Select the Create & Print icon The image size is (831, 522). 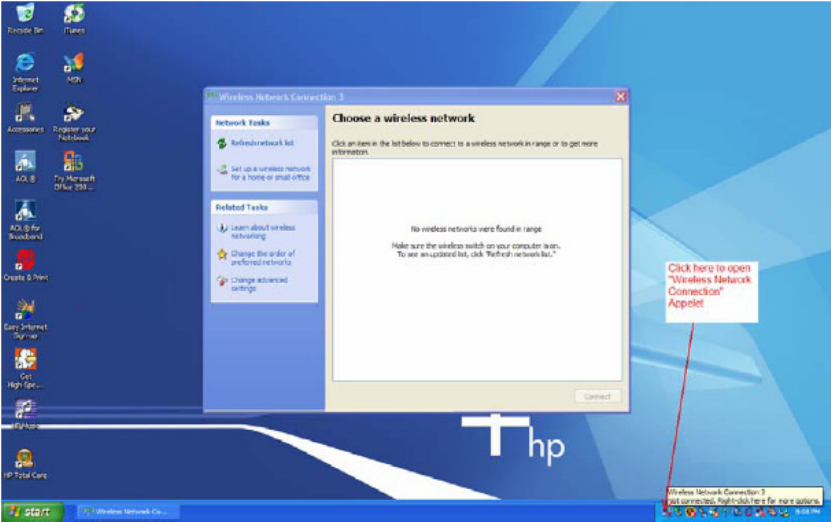click(x=25, y=265)
